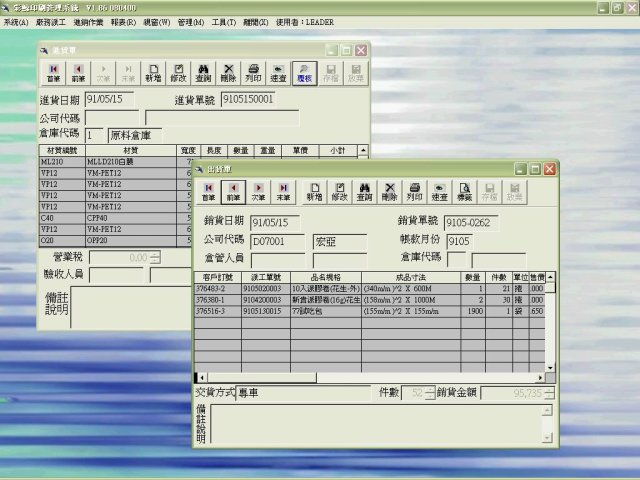The width and height of the screenshot is (640, 480).
Task: Click 修改 (edit) icon in 出貨單 toolbar
Action: (340, 190)
